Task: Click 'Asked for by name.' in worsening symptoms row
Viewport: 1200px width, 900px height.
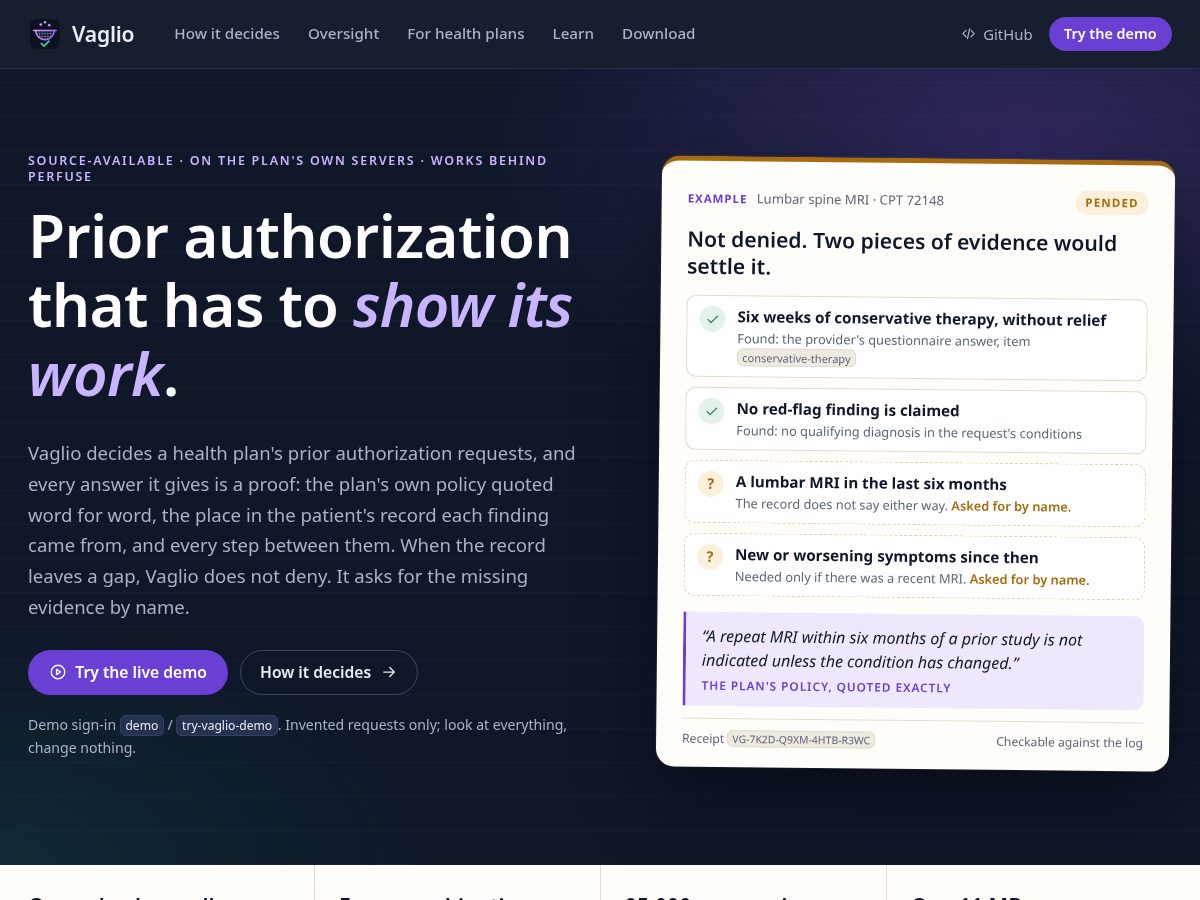Action: [x=1030, y=579]
